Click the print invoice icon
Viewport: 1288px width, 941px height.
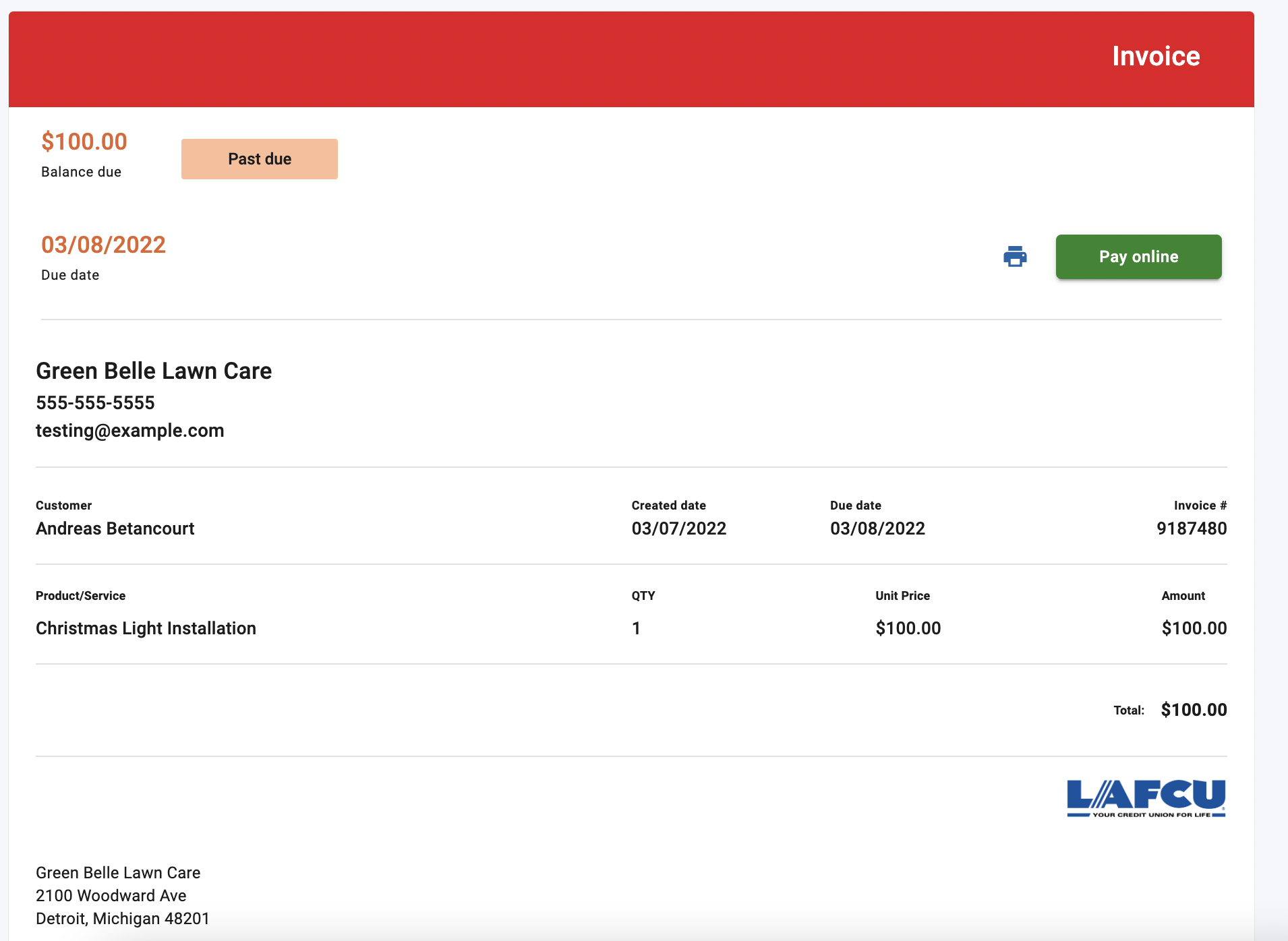pyautogui.click(x=1015, y=257)
